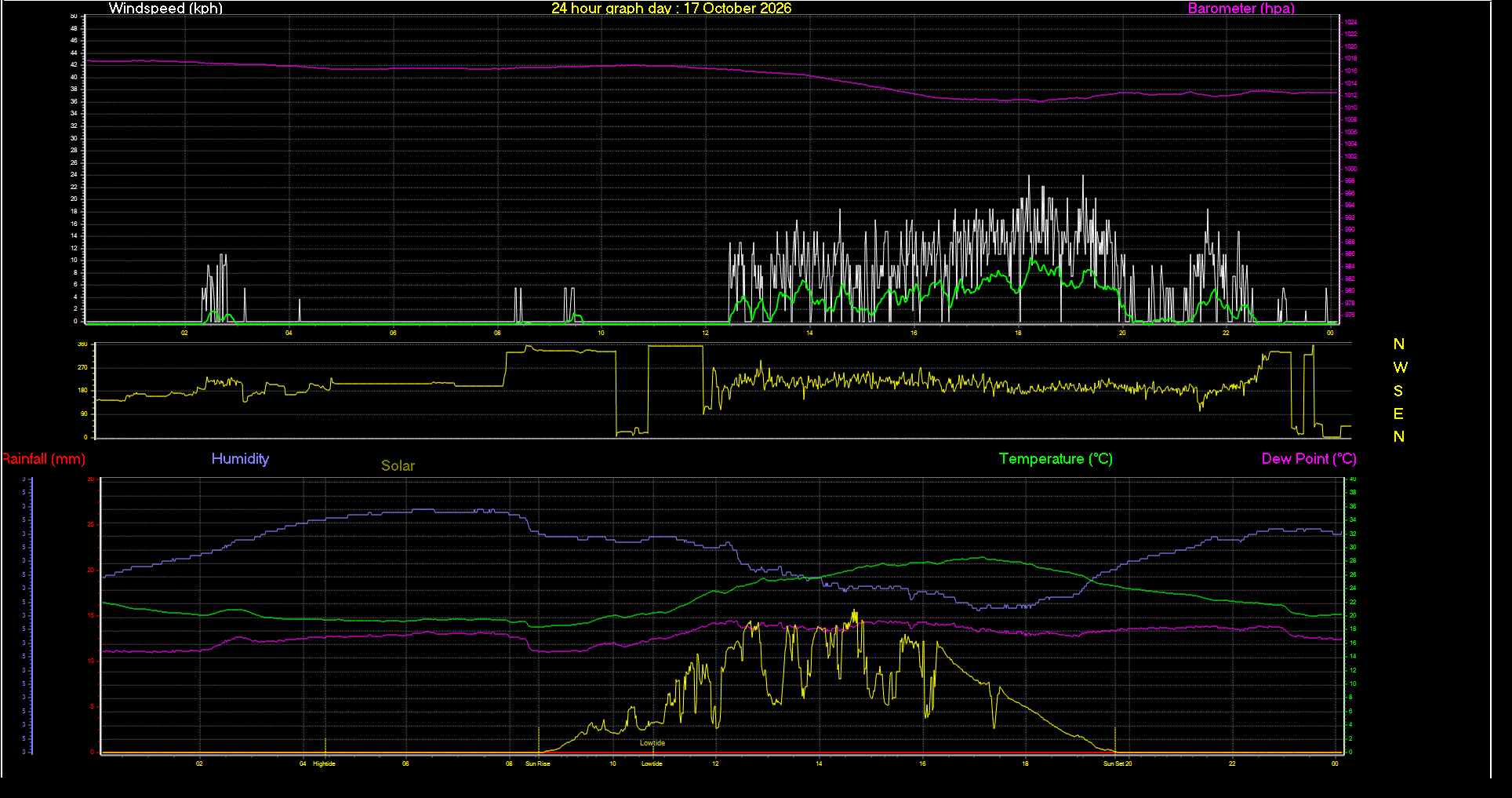The width and height of the screenshot is (1512, 798).
Task: Click the '180' tick on wind direction axis
Action: [82, 390]
